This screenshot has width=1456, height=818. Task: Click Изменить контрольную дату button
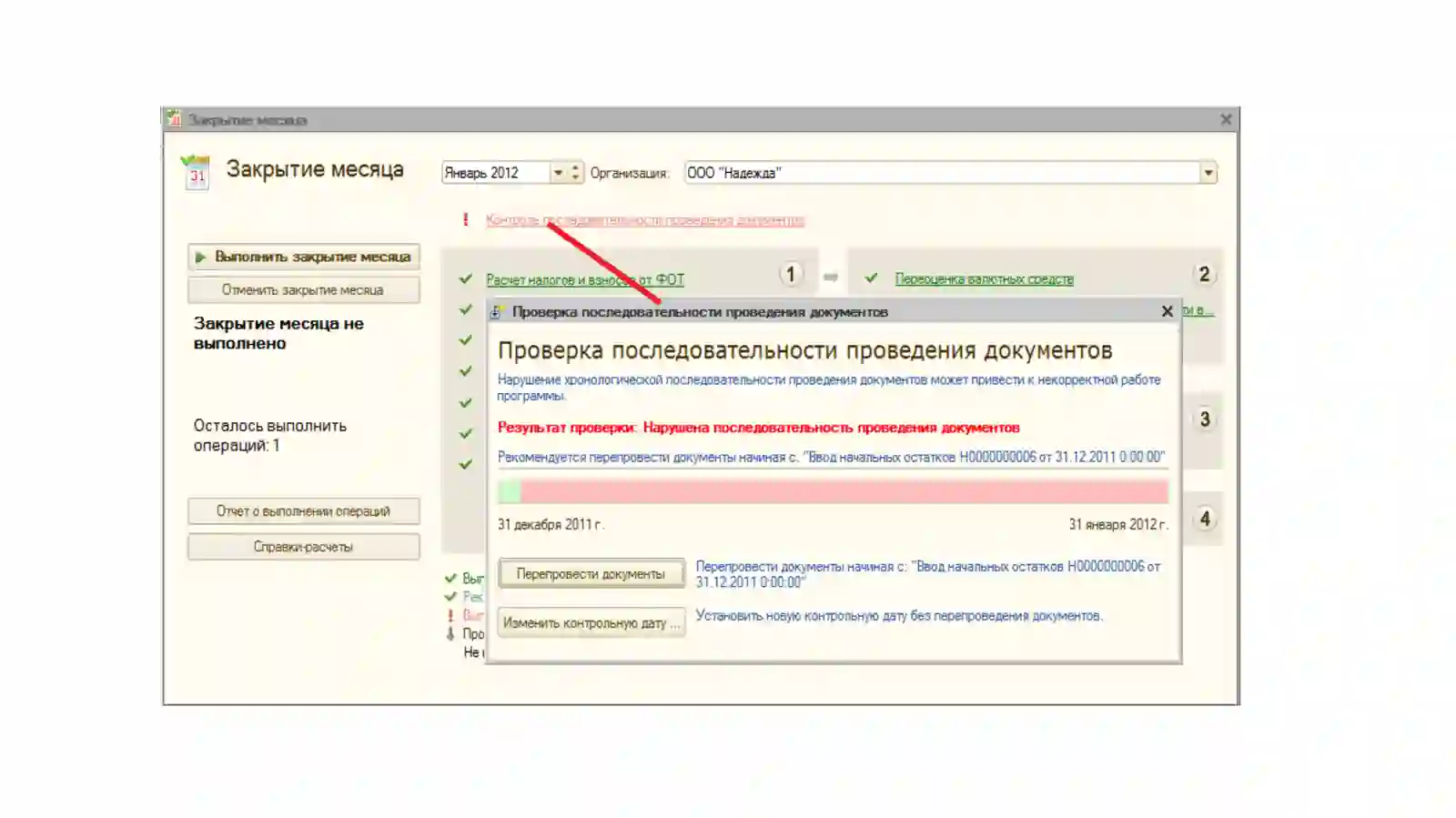click(x=591, y=623)
